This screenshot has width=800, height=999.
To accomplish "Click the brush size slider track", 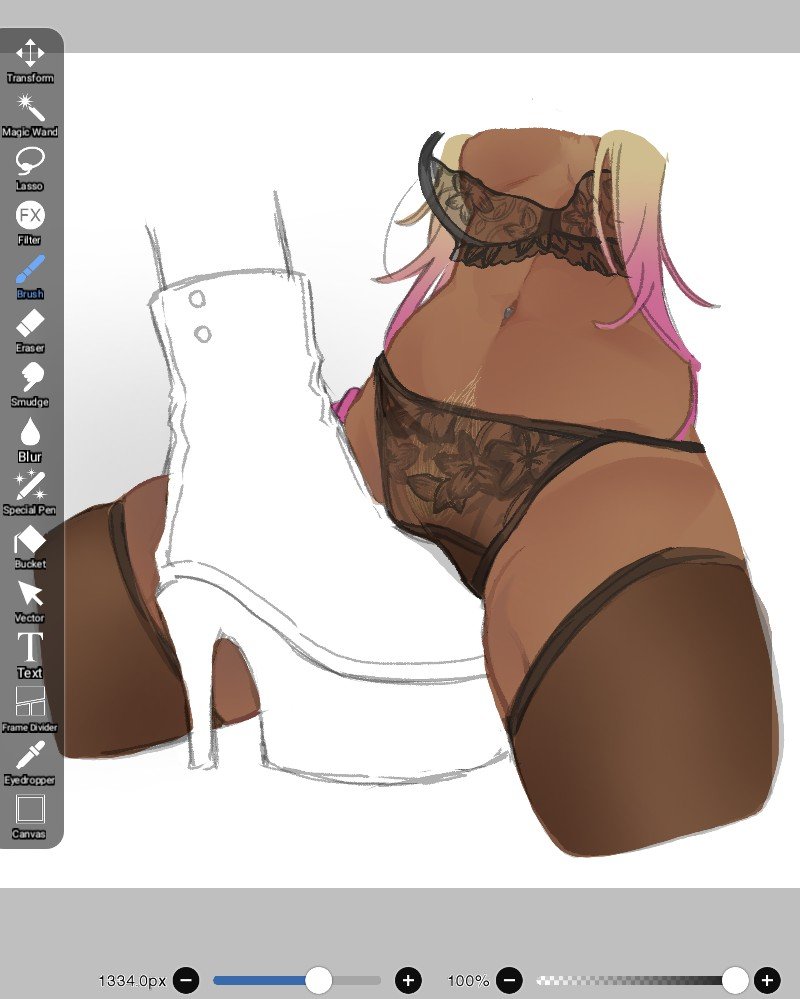I will (297, 980).
